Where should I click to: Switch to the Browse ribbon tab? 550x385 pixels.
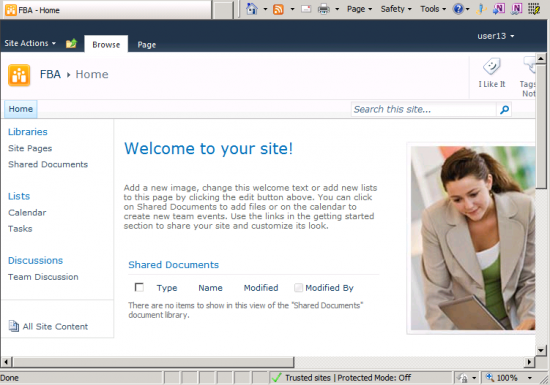106,45
